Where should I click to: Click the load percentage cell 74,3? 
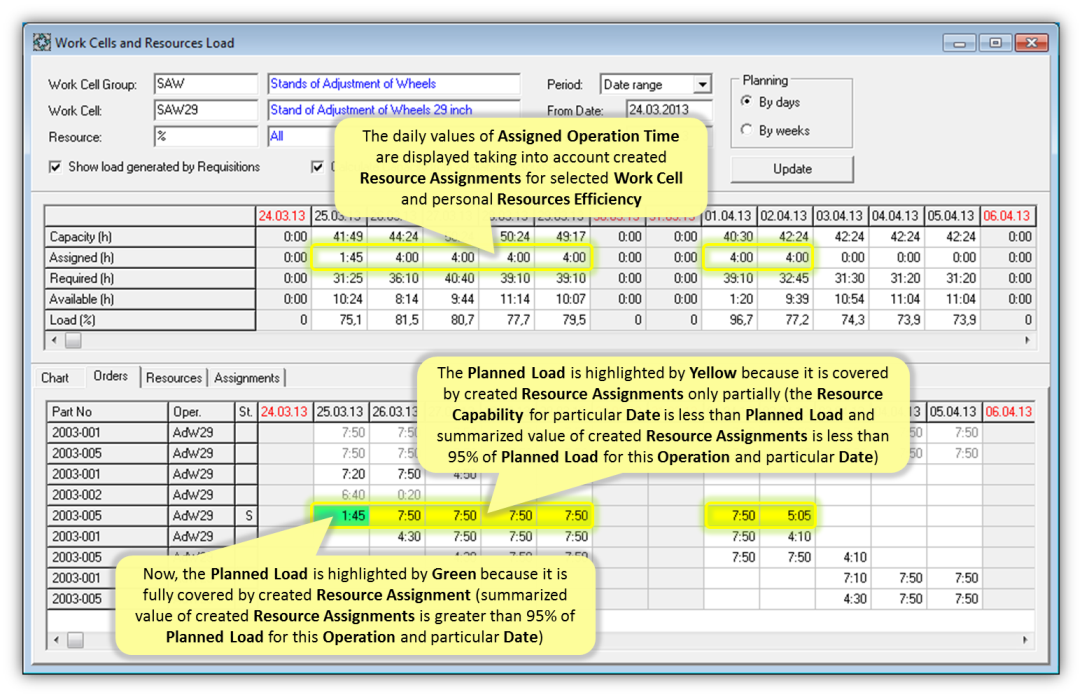(841, 320)
